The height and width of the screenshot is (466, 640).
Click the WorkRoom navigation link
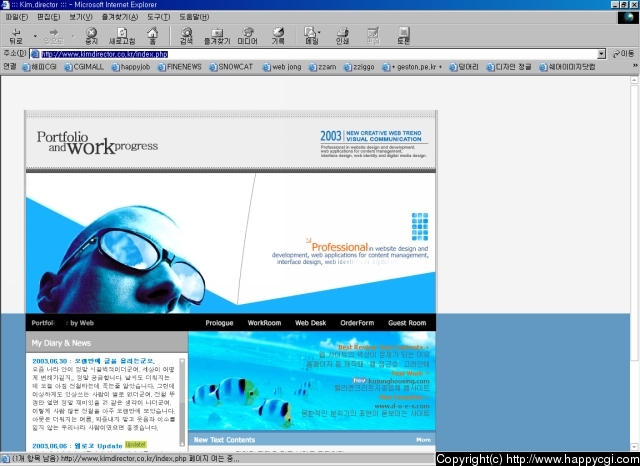(264, 323)
